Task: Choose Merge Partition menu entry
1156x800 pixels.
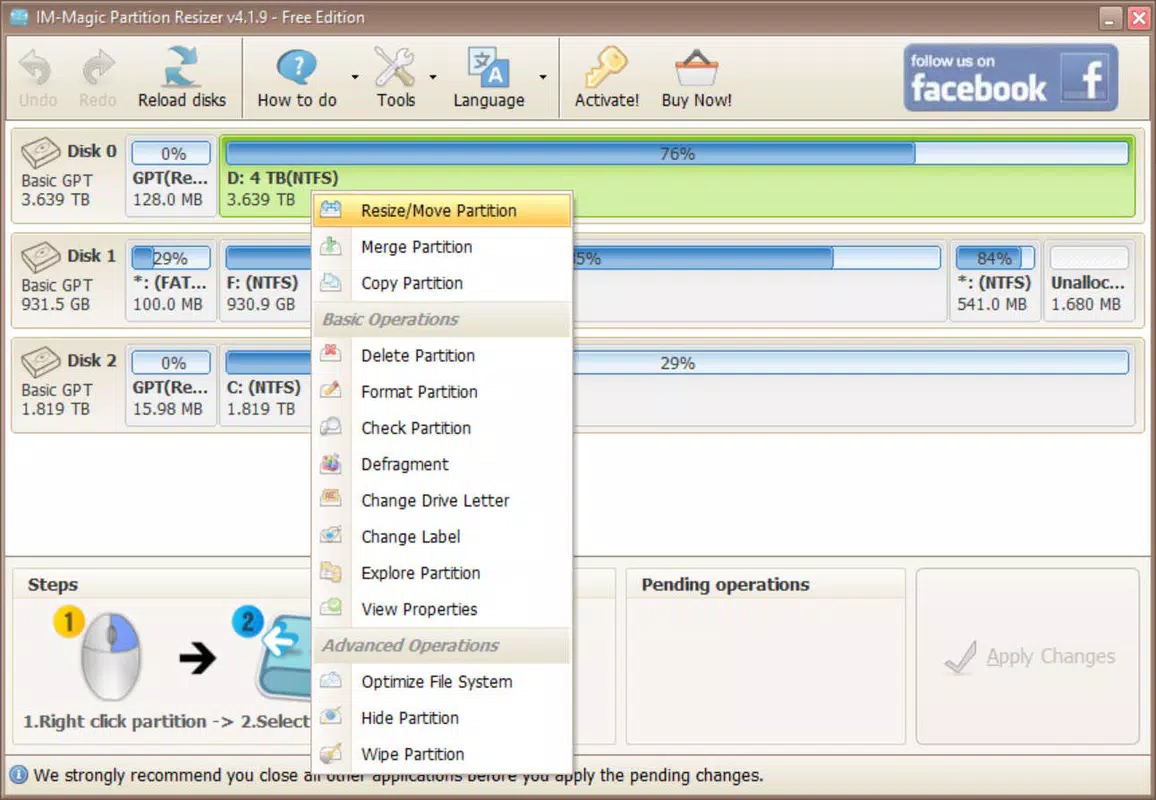Action: click(442, 247)
